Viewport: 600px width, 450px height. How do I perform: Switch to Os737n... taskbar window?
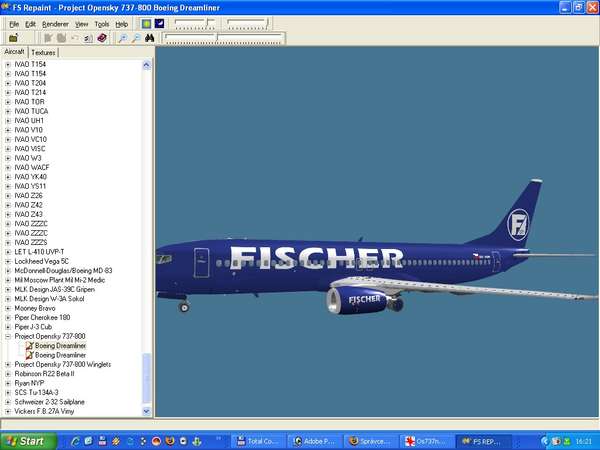tap(427, 441)
